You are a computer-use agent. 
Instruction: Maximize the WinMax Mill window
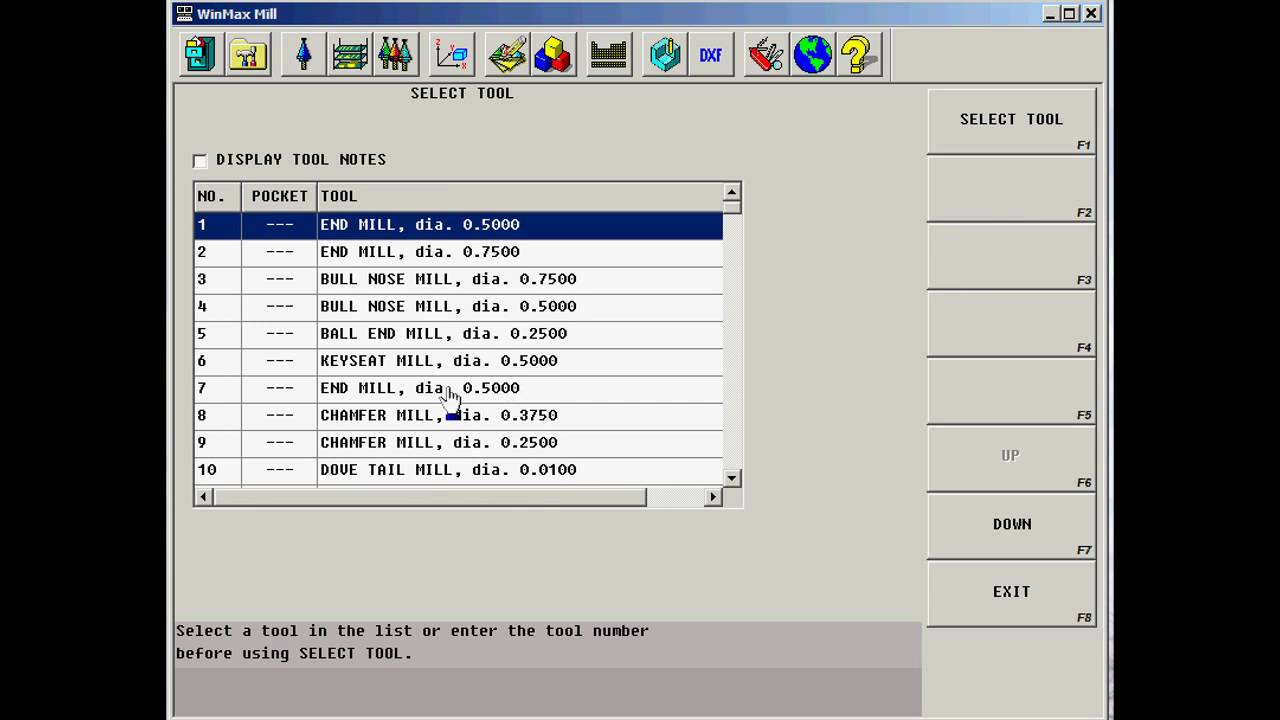(x=1068, y=13)
